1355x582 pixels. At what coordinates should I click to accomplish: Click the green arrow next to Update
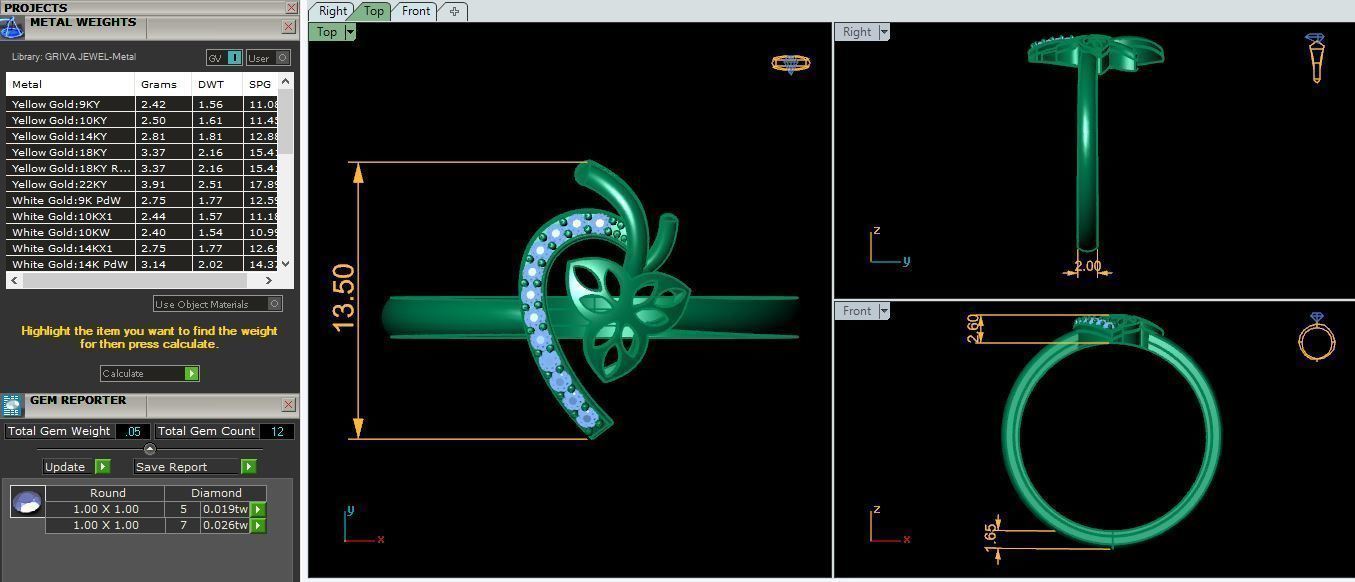(x=102, y=466)
